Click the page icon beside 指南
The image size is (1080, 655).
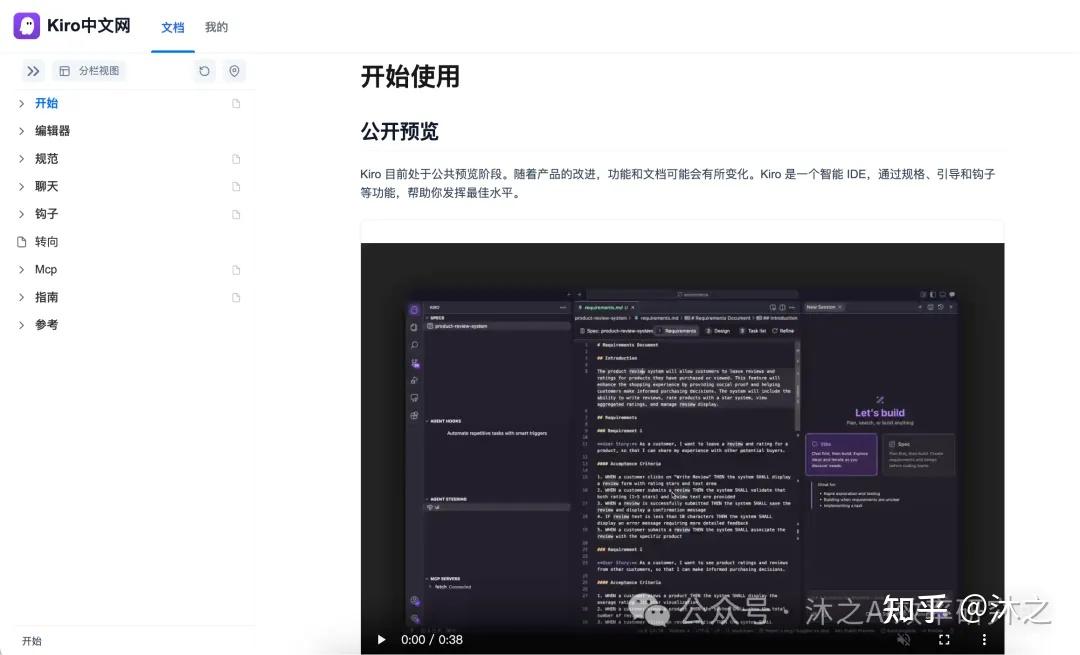(x=236, y=298)
